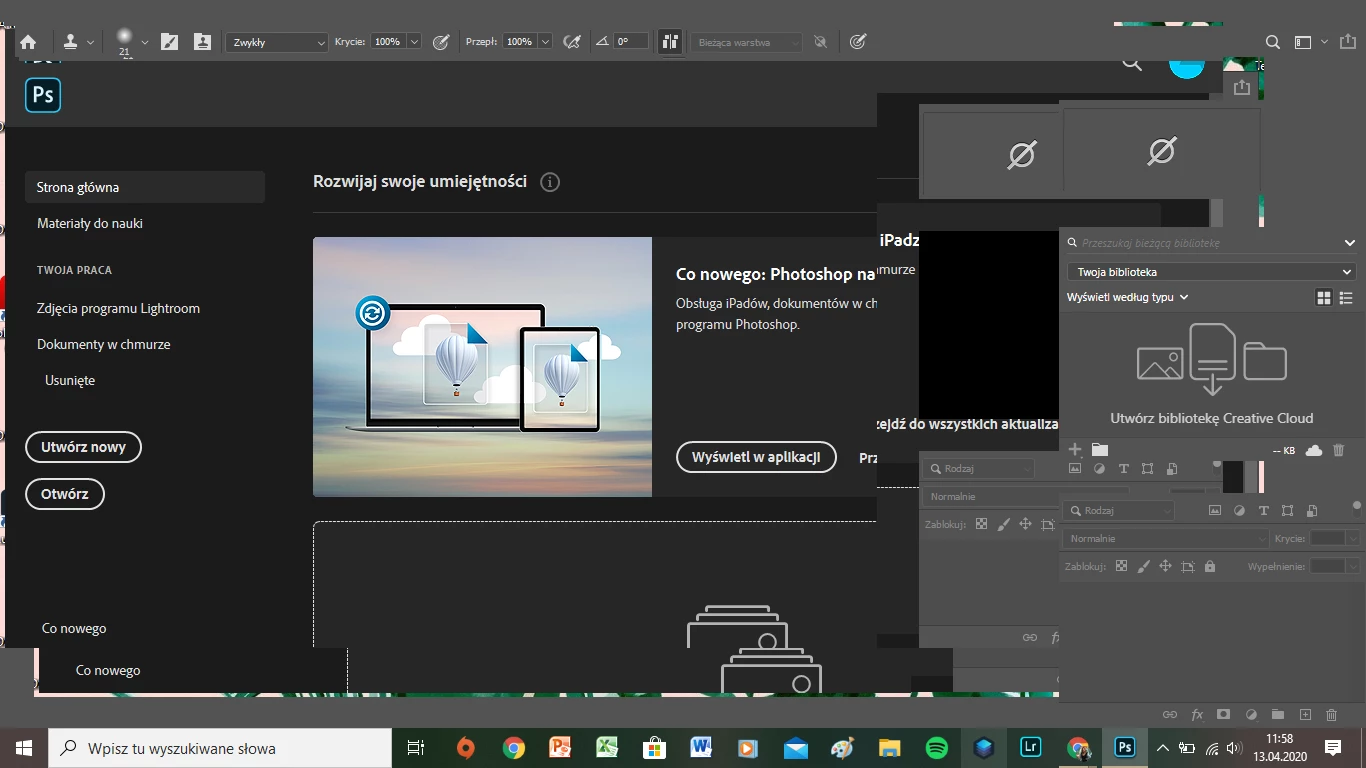The height and width of the screenshot is (768, 1366).
Task: Click the brush angle 0° field
Action: click(x=631, y=42)
